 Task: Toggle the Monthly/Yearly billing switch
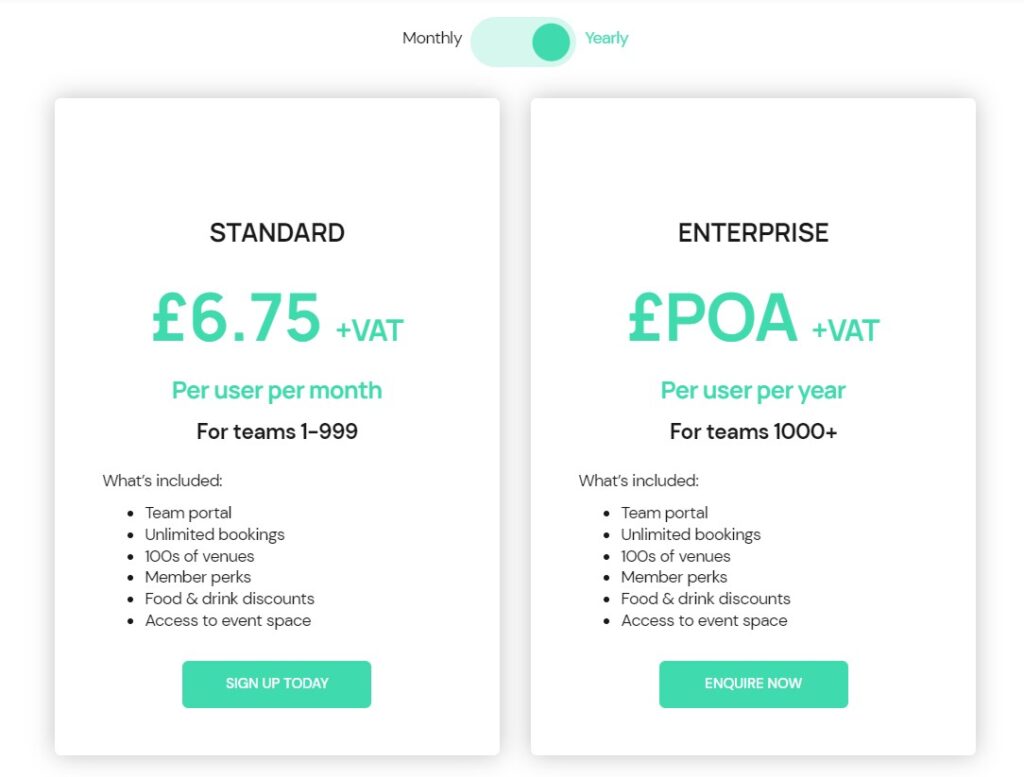tap(523, 42)
